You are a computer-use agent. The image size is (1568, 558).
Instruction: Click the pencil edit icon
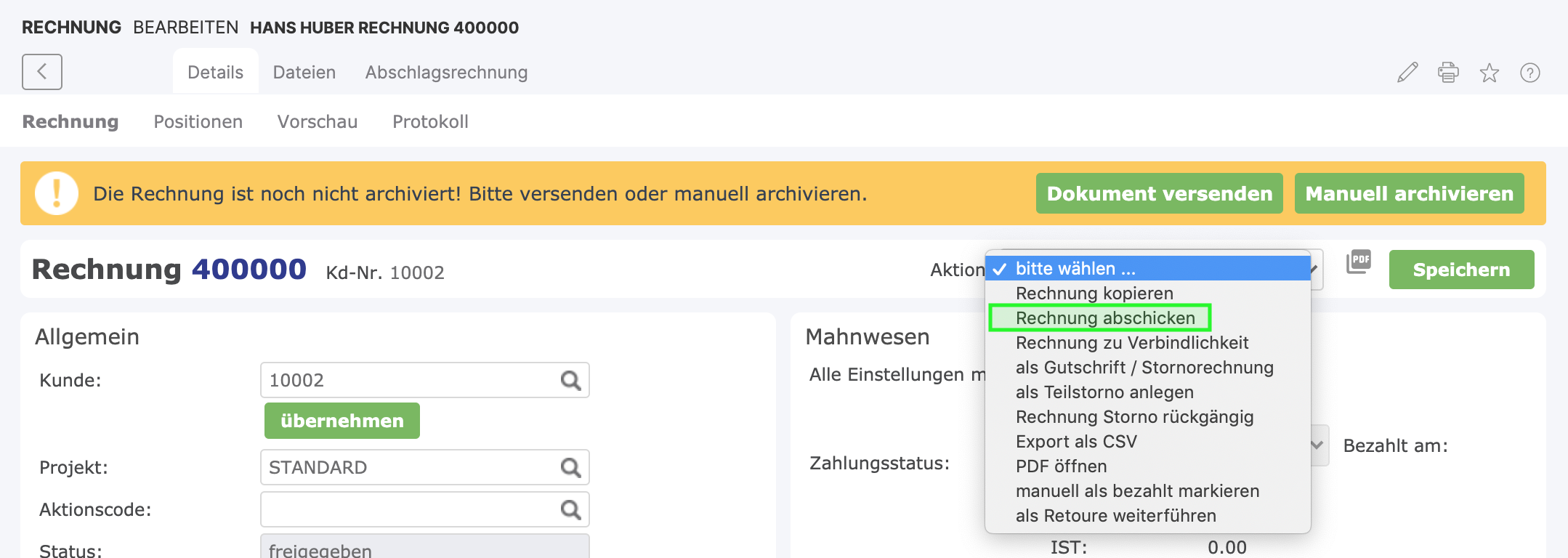tap(1407, 73)
